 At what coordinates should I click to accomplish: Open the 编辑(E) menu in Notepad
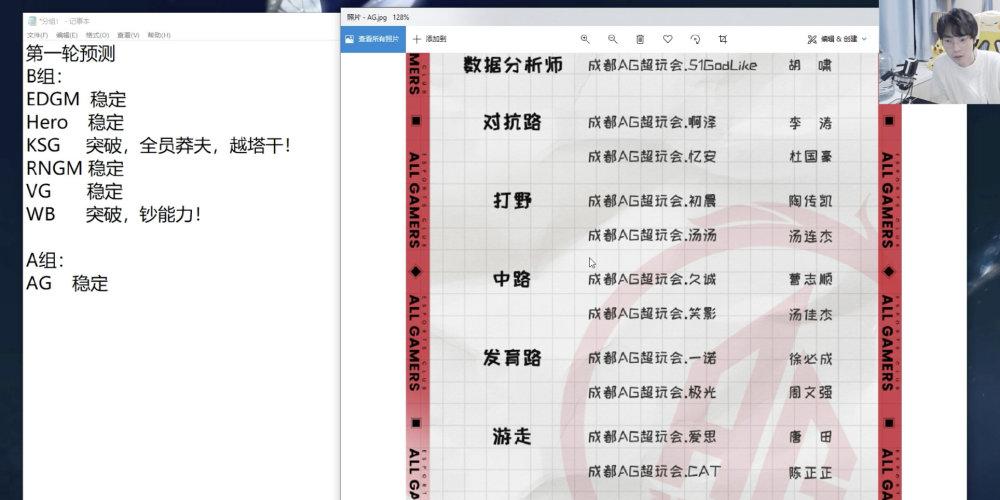66,35
